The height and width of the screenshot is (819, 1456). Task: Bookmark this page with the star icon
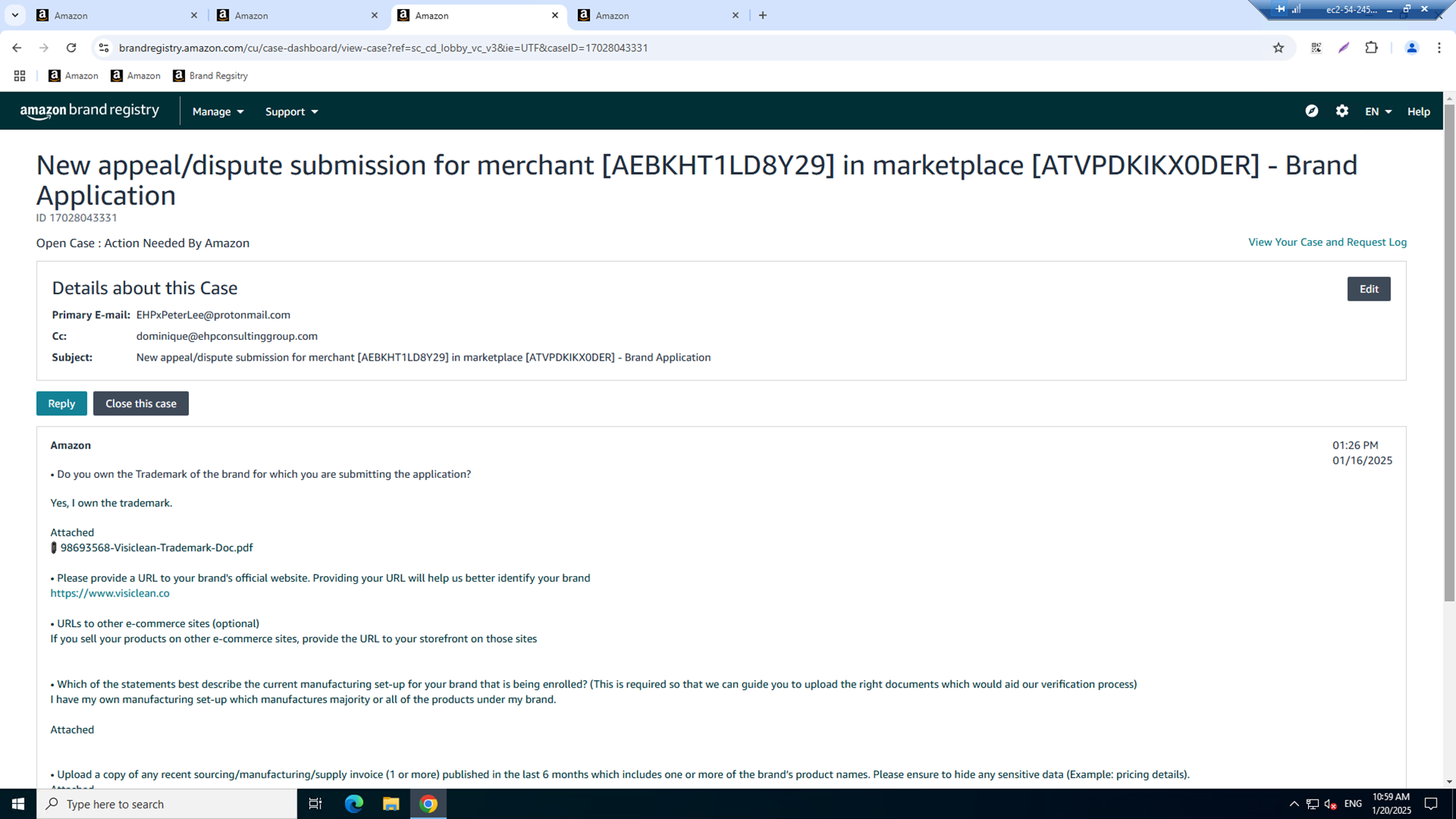(x=1278, y=48)
